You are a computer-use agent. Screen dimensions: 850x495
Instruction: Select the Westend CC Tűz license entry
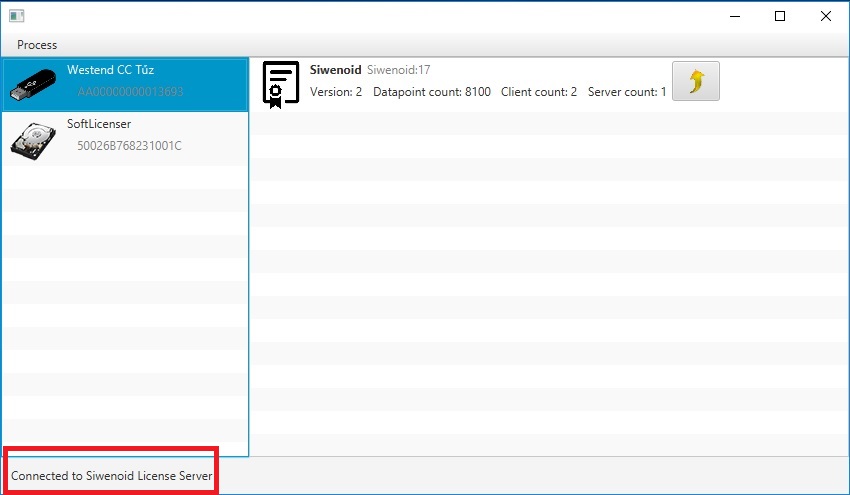click(x=110, y=70)
